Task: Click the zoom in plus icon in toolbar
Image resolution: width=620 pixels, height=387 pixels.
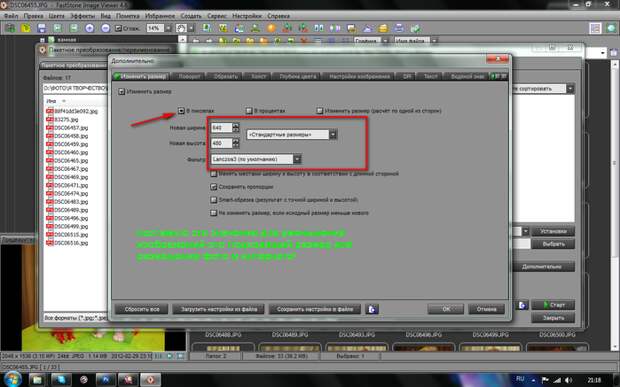Action: pos(89,28)
